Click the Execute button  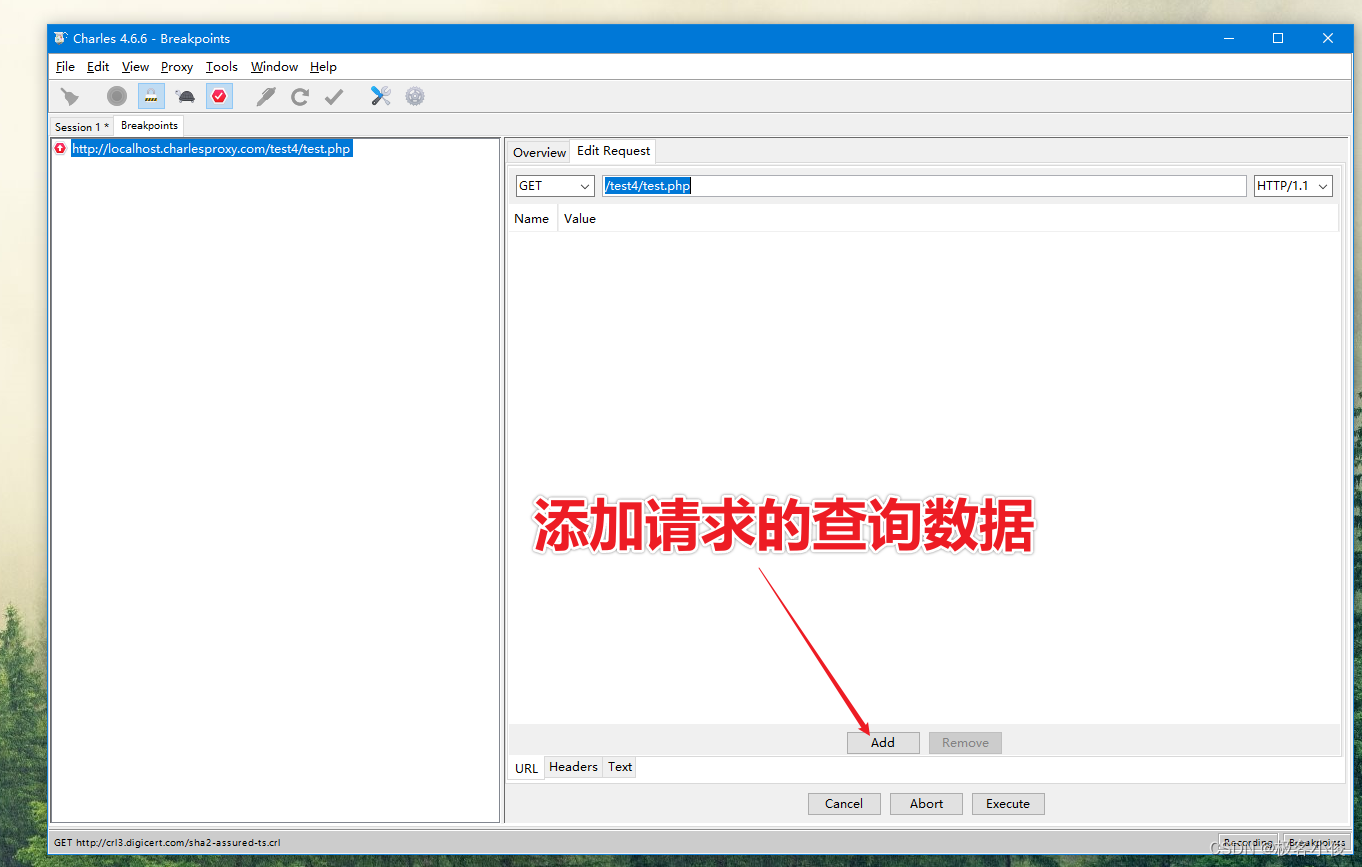tap(1008, 803)
